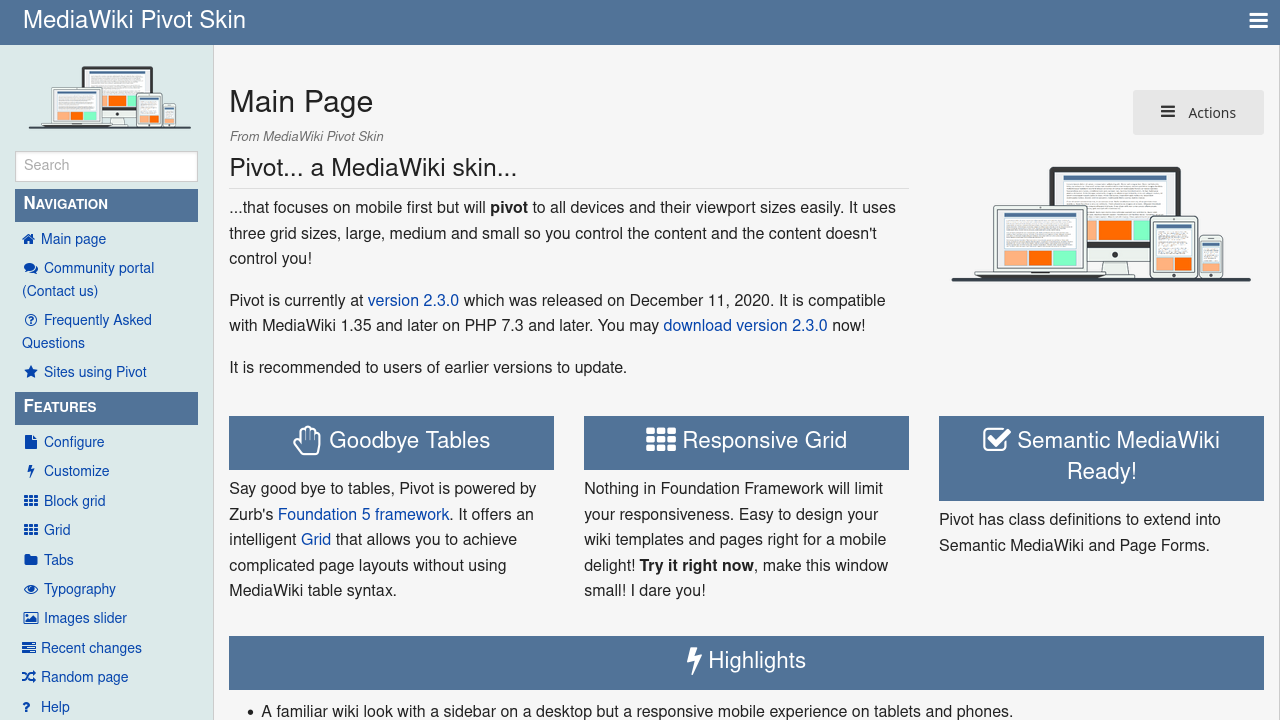The height and width of the screenshot is (720, 1280).
Task: Click the bolt icon in Highlights header
Action: (x=694, y=660)
